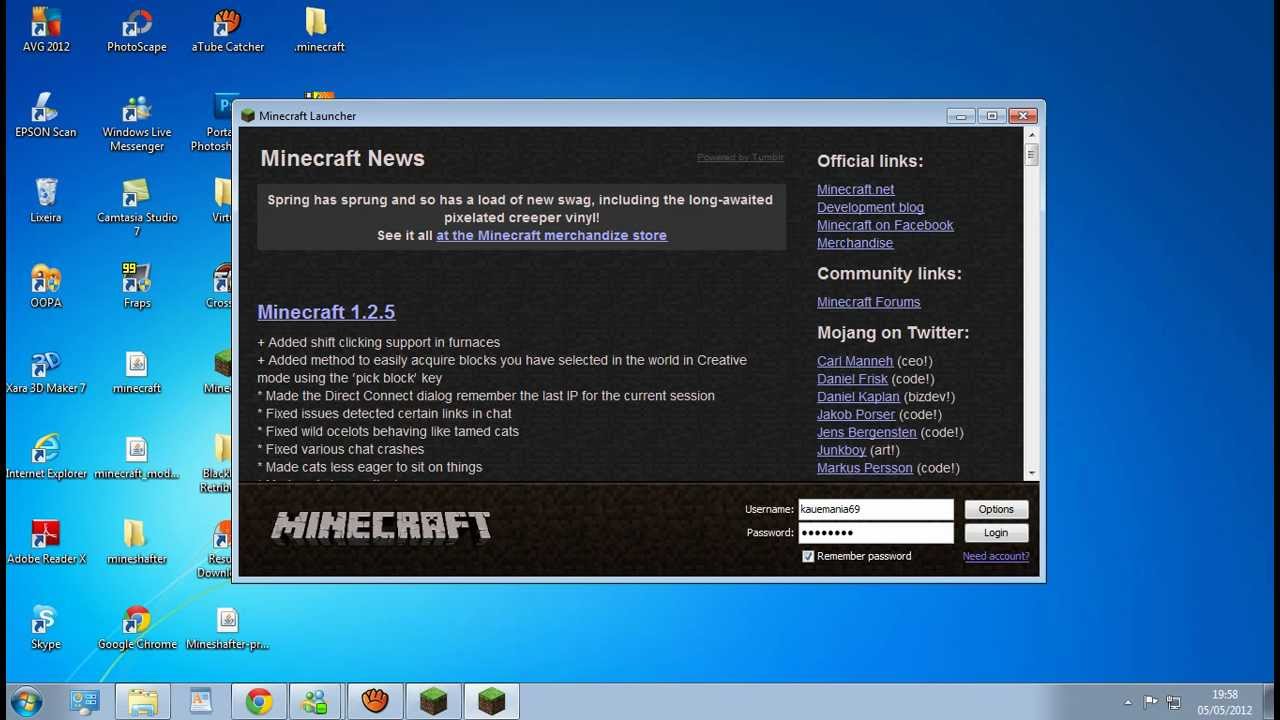The height and width of the screenshot is (720, 1280).
Task: Open the Camtasia Studio 7 desktop shortcut
Action: (x=137, y=207)
